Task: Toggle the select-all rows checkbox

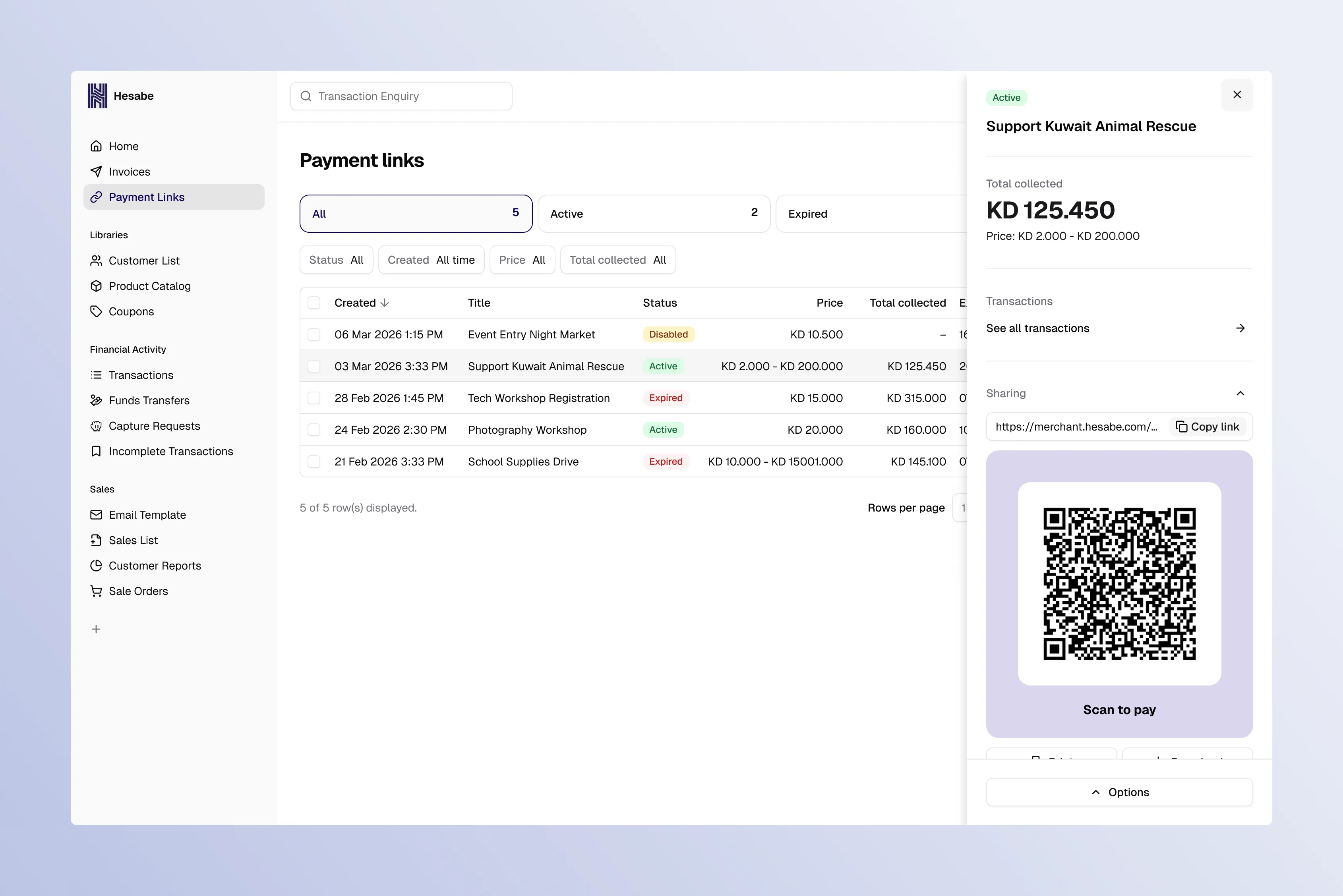Action: point(314,303)
